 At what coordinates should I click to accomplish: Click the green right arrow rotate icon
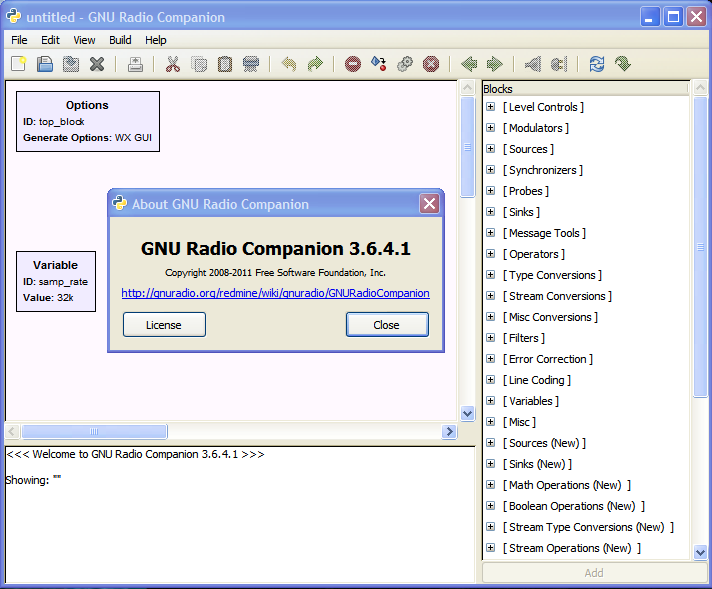point(494,64)
